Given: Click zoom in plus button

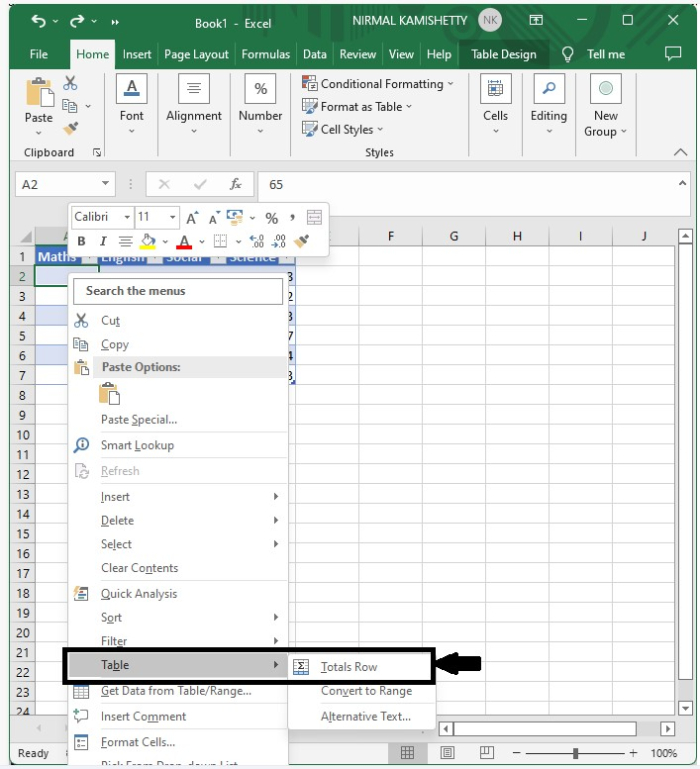Looking at the screenshot, I should click(633, 752).
